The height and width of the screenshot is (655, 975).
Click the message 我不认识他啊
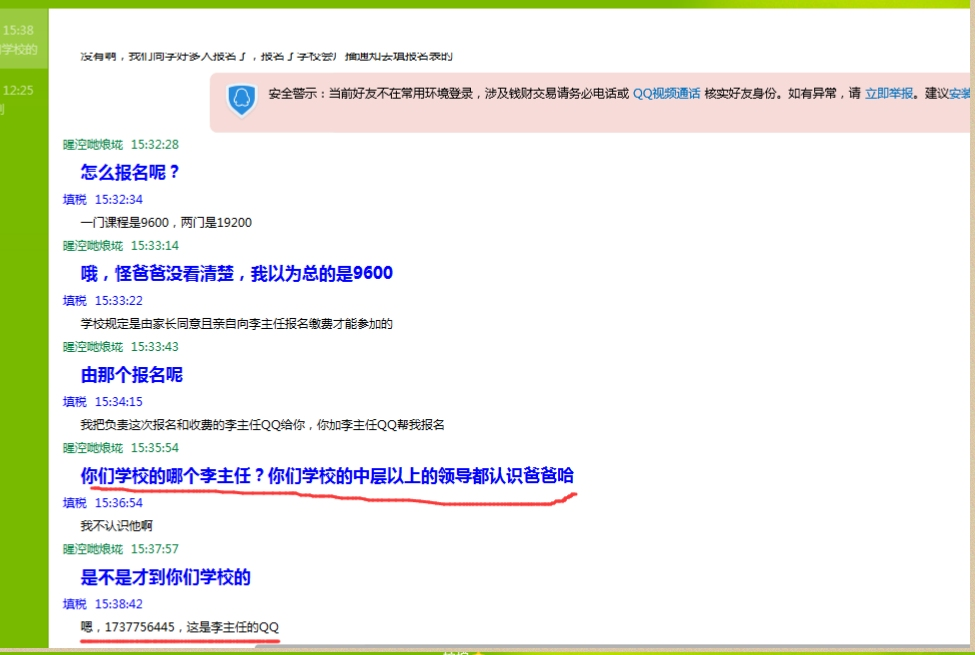click(117, 525)
